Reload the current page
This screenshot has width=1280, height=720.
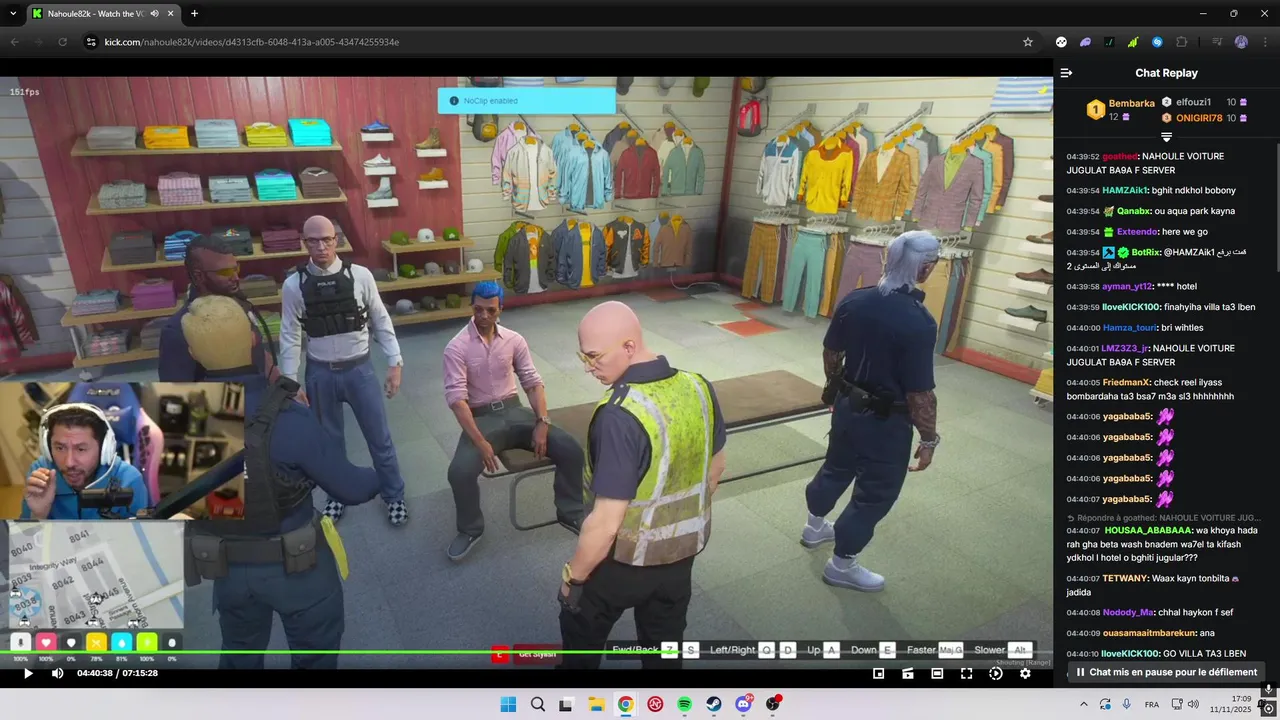point(62,42)
